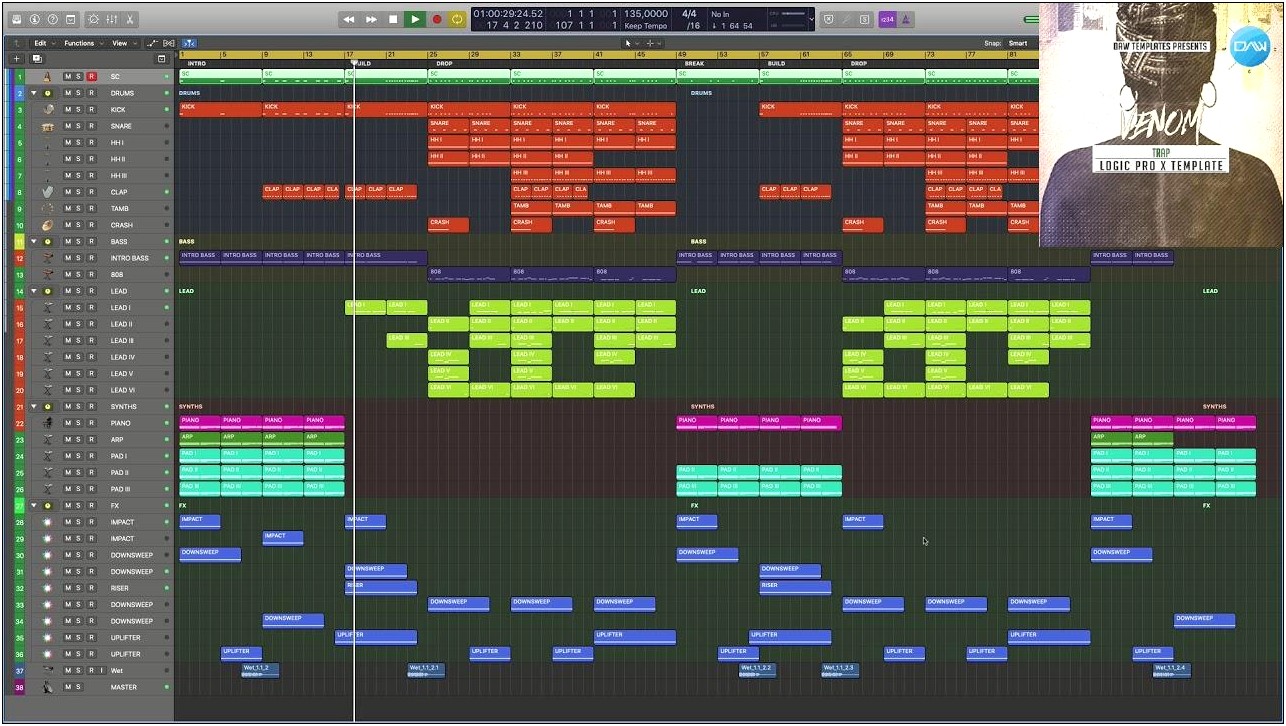
Task: Toggle the blue Catch playhead button
Action: click(x=190, y=43)
